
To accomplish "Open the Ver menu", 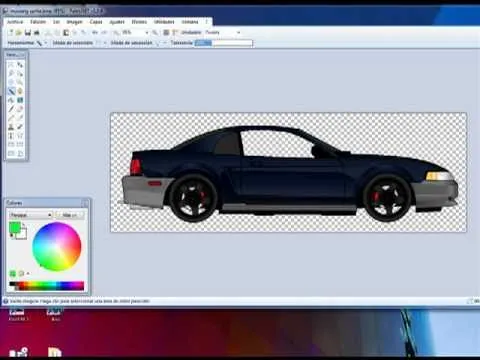I will [56, 22].
